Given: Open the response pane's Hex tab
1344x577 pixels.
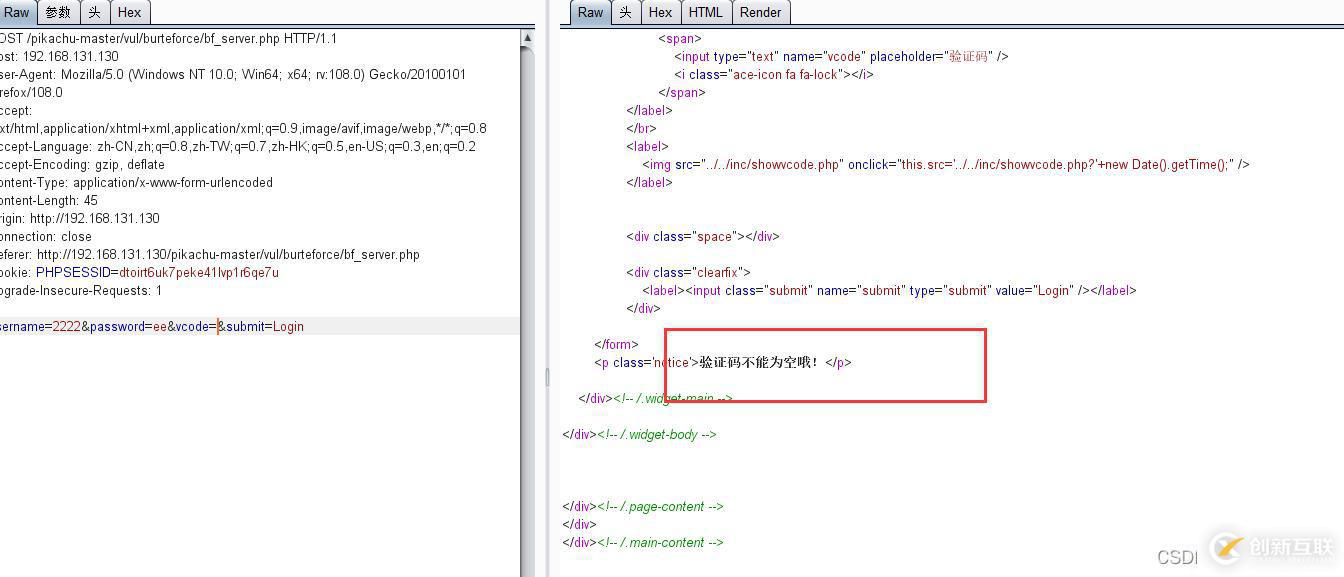Looking at the screenshot, I should (x=660, y=12).
